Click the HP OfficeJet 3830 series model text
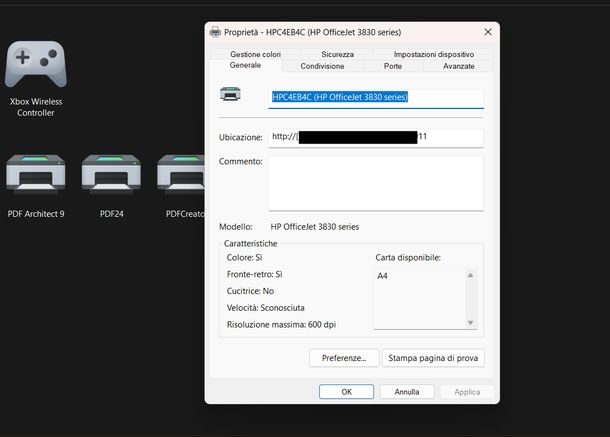 315,227
